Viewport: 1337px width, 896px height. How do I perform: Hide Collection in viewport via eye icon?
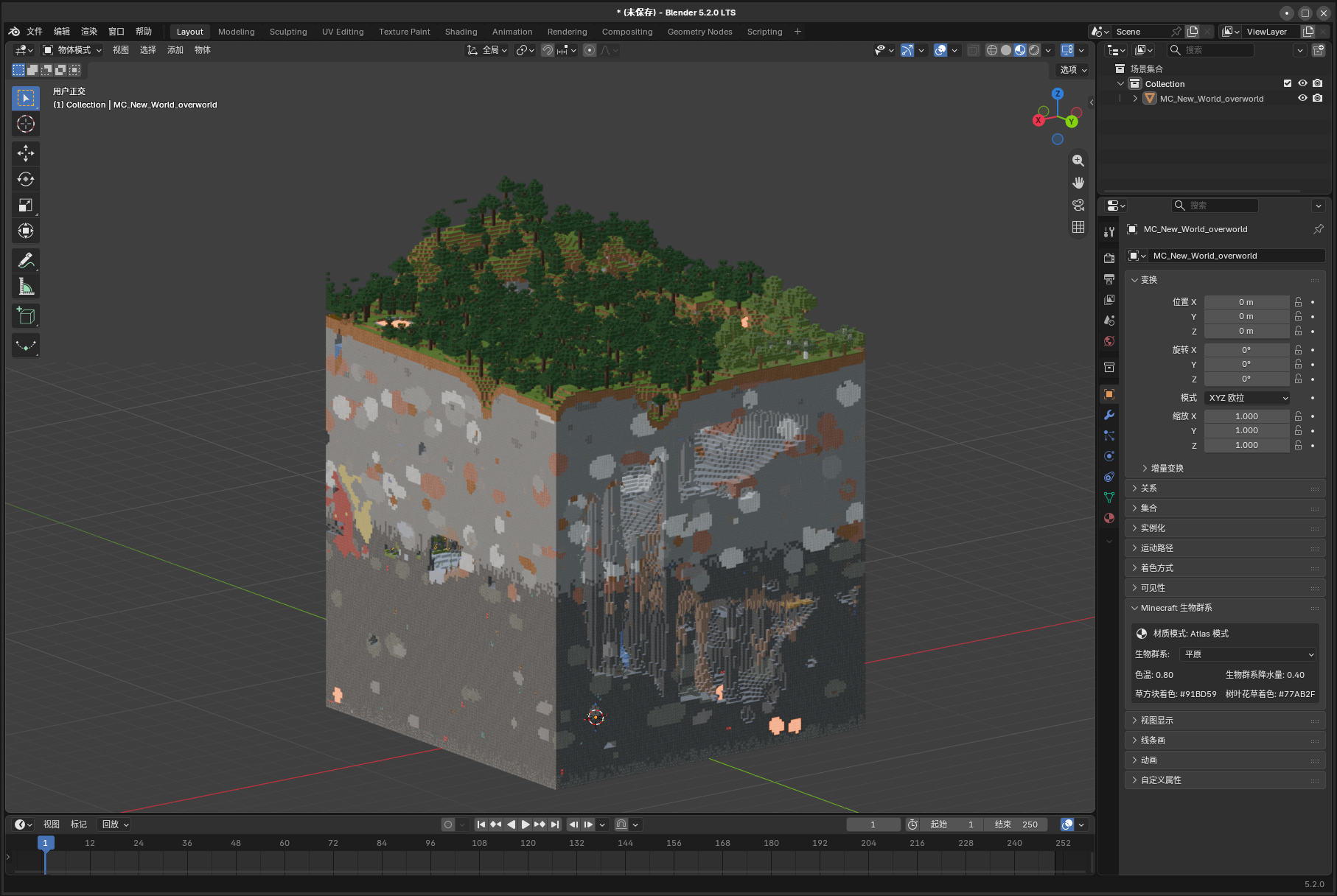[1303, 83]
